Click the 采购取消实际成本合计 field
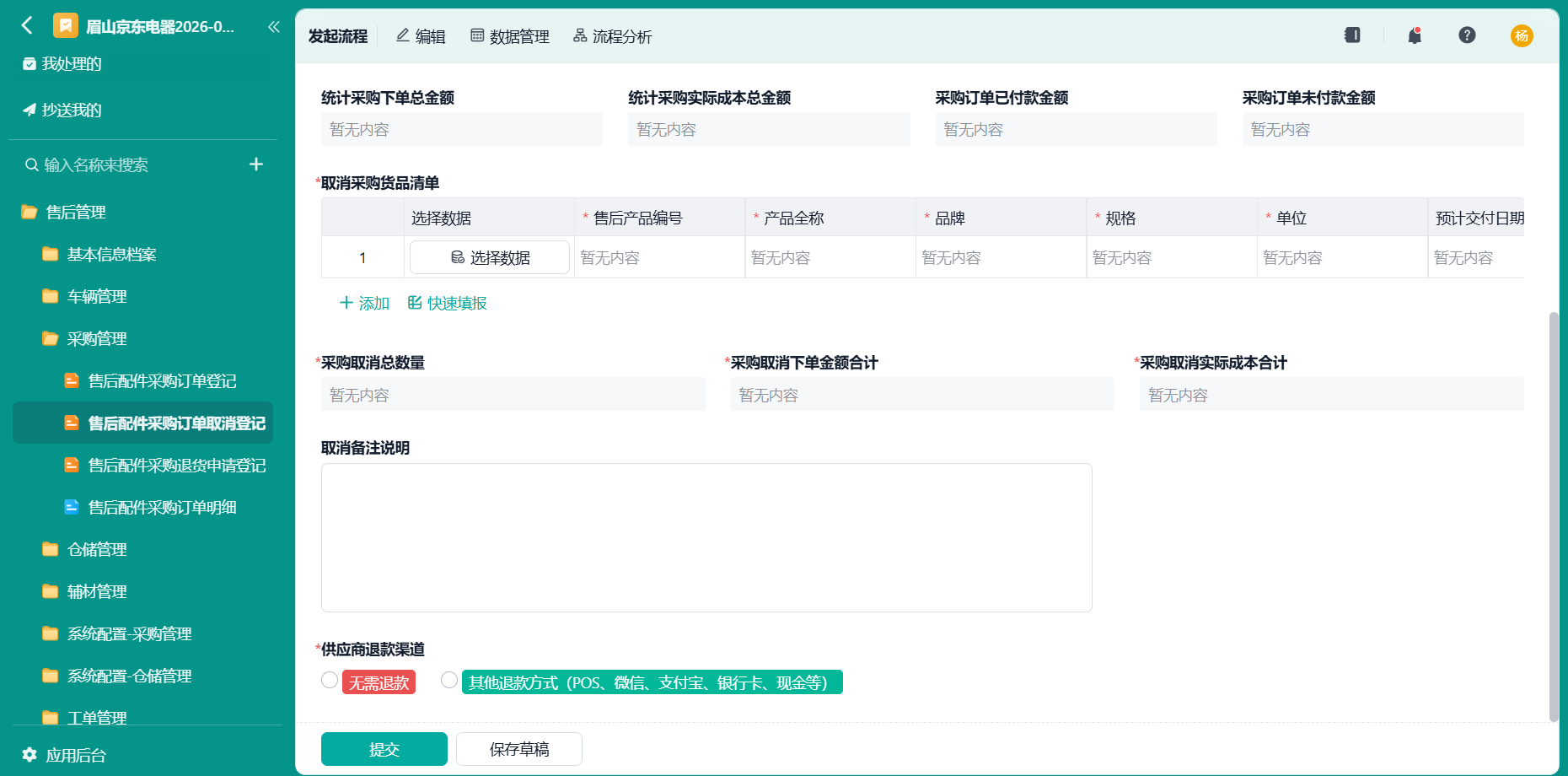 [x=1332, y=394]
